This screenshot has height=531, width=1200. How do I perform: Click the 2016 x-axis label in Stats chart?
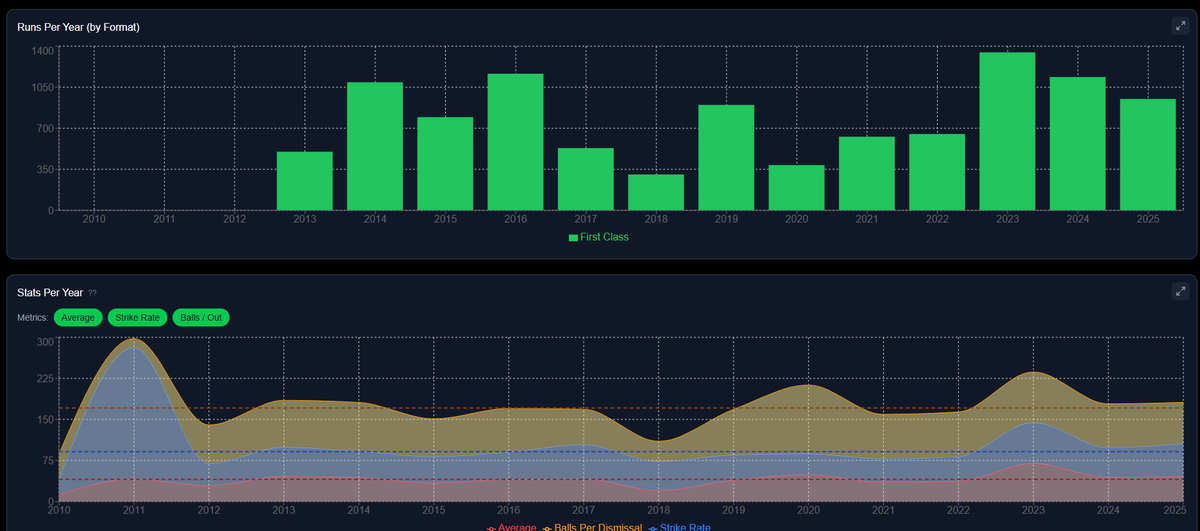508,510
